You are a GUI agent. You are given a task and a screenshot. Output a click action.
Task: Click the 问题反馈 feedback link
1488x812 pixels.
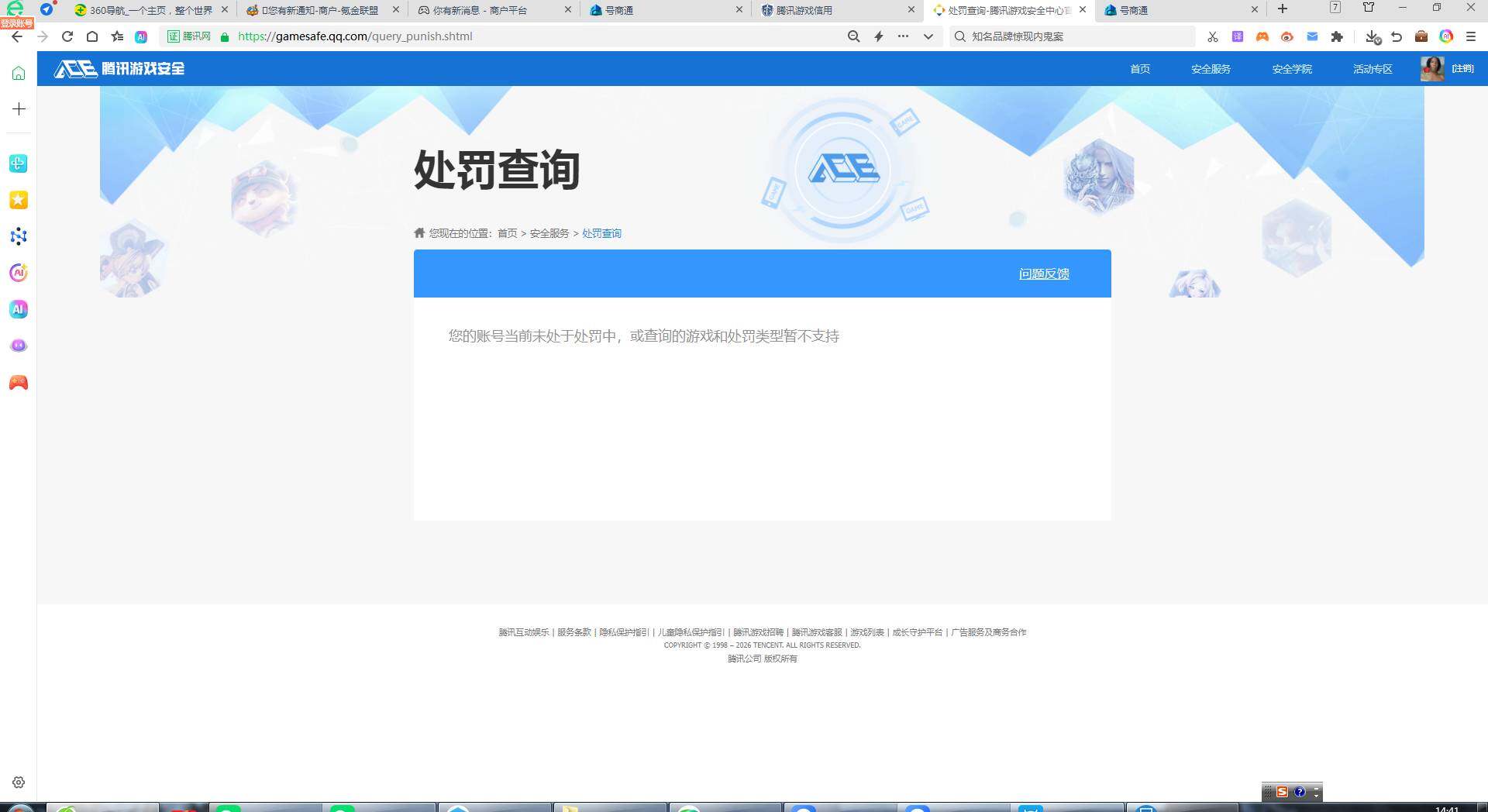[1043, 274]
